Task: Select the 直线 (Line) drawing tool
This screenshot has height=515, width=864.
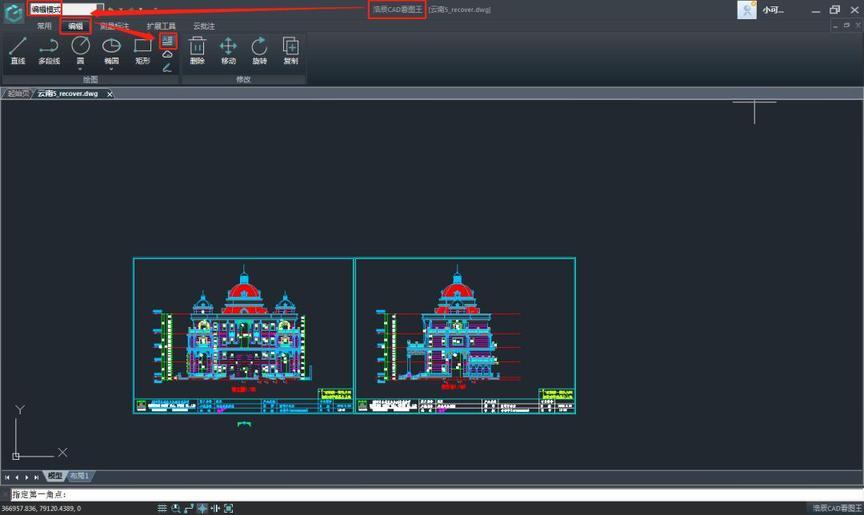Action: 18,48
